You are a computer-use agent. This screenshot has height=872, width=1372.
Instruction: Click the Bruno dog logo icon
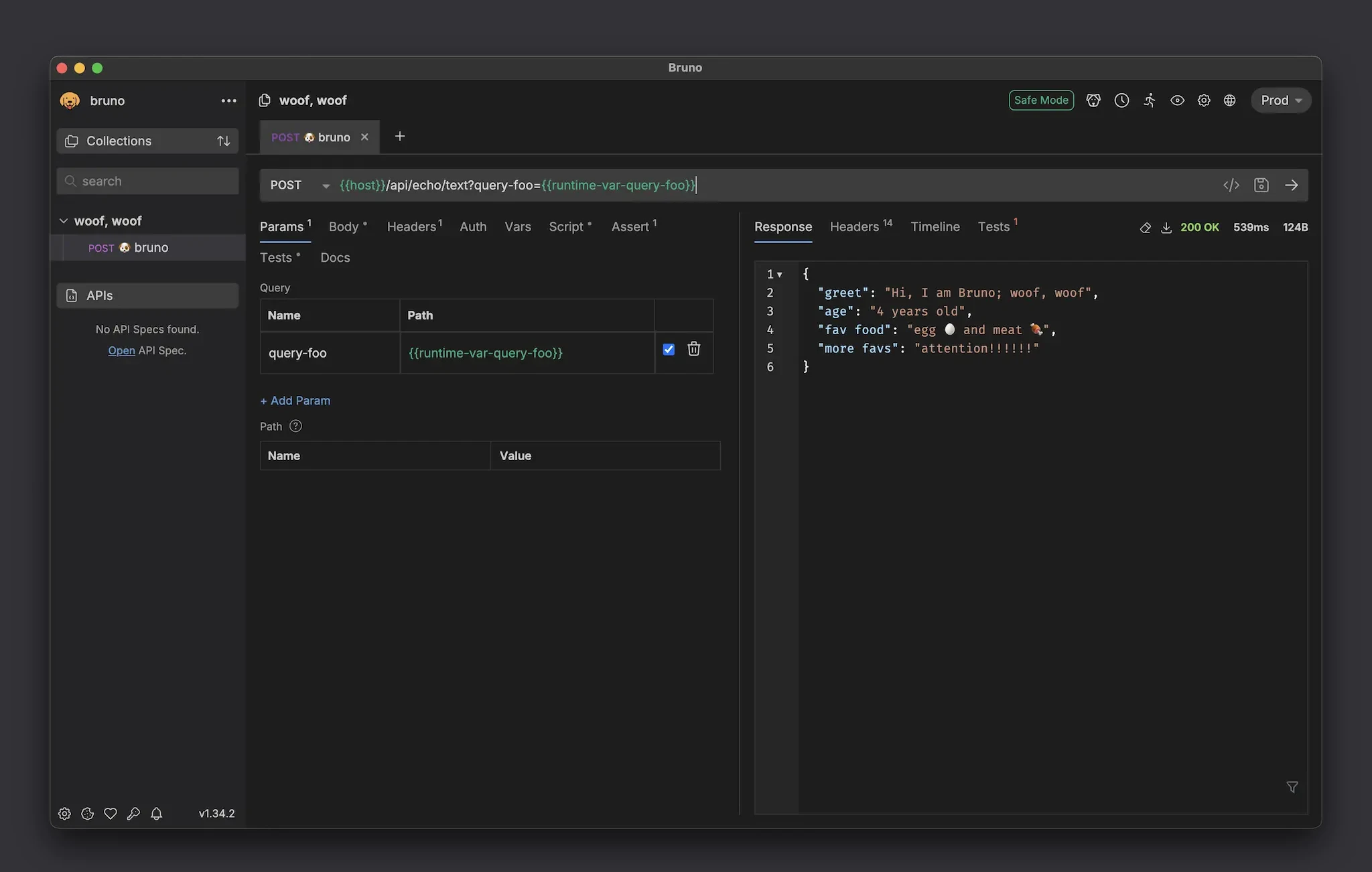click(x=70, y=100)
